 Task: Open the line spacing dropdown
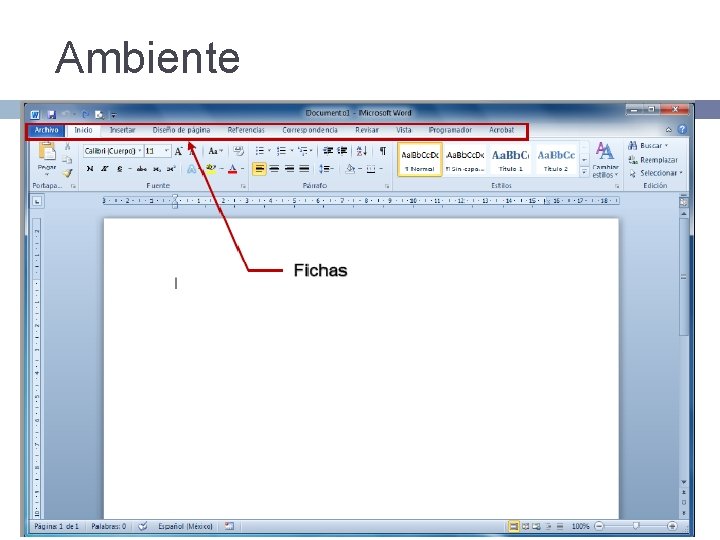pos(326,169)
